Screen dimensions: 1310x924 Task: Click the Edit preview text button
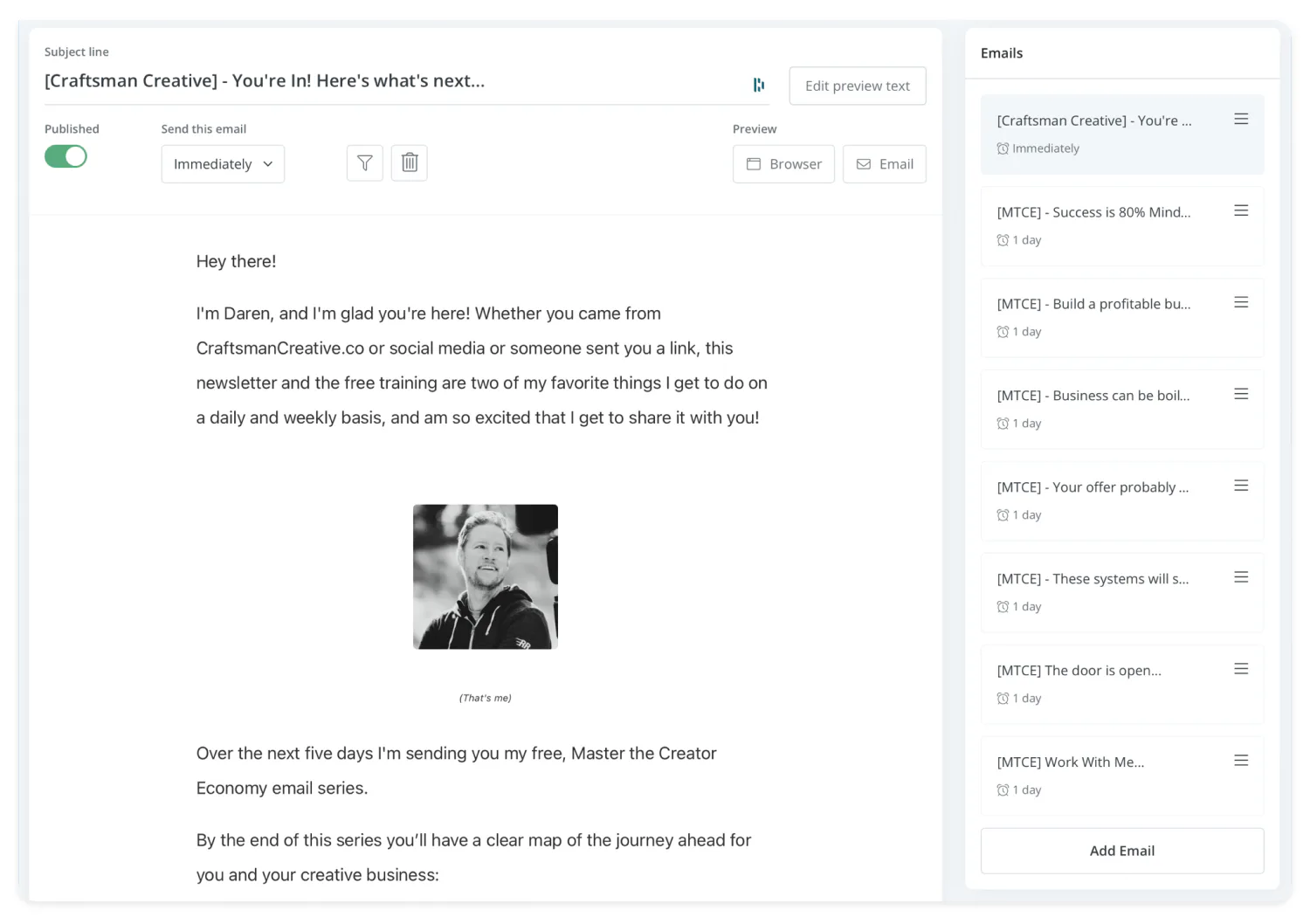pos(857,86)
